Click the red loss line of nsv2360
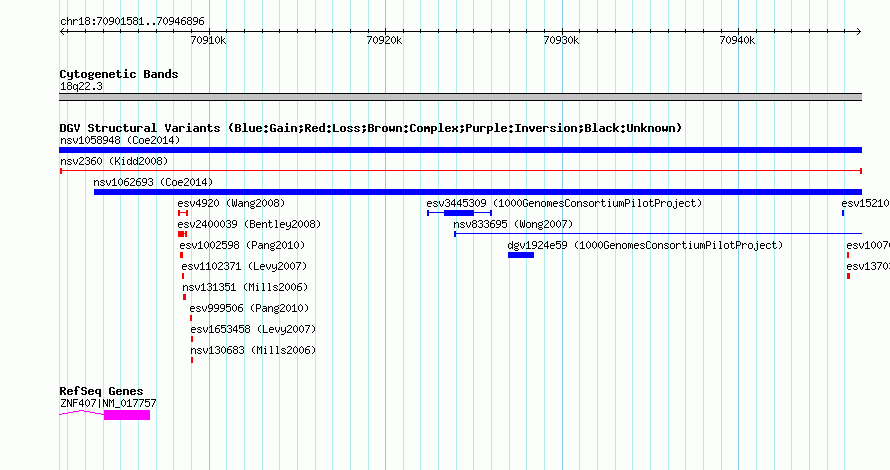Image resolution: width=890 pixels, height=470 pixels. point(461,171)
